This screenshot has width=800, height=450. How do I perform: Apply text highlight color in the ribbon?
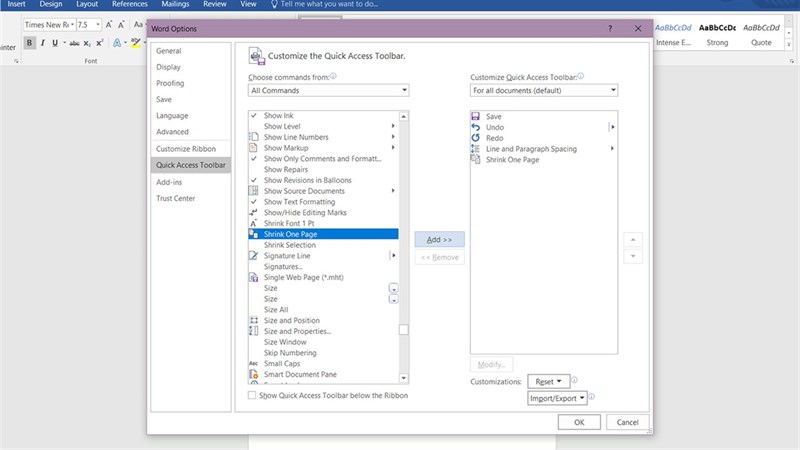[135, 43]
